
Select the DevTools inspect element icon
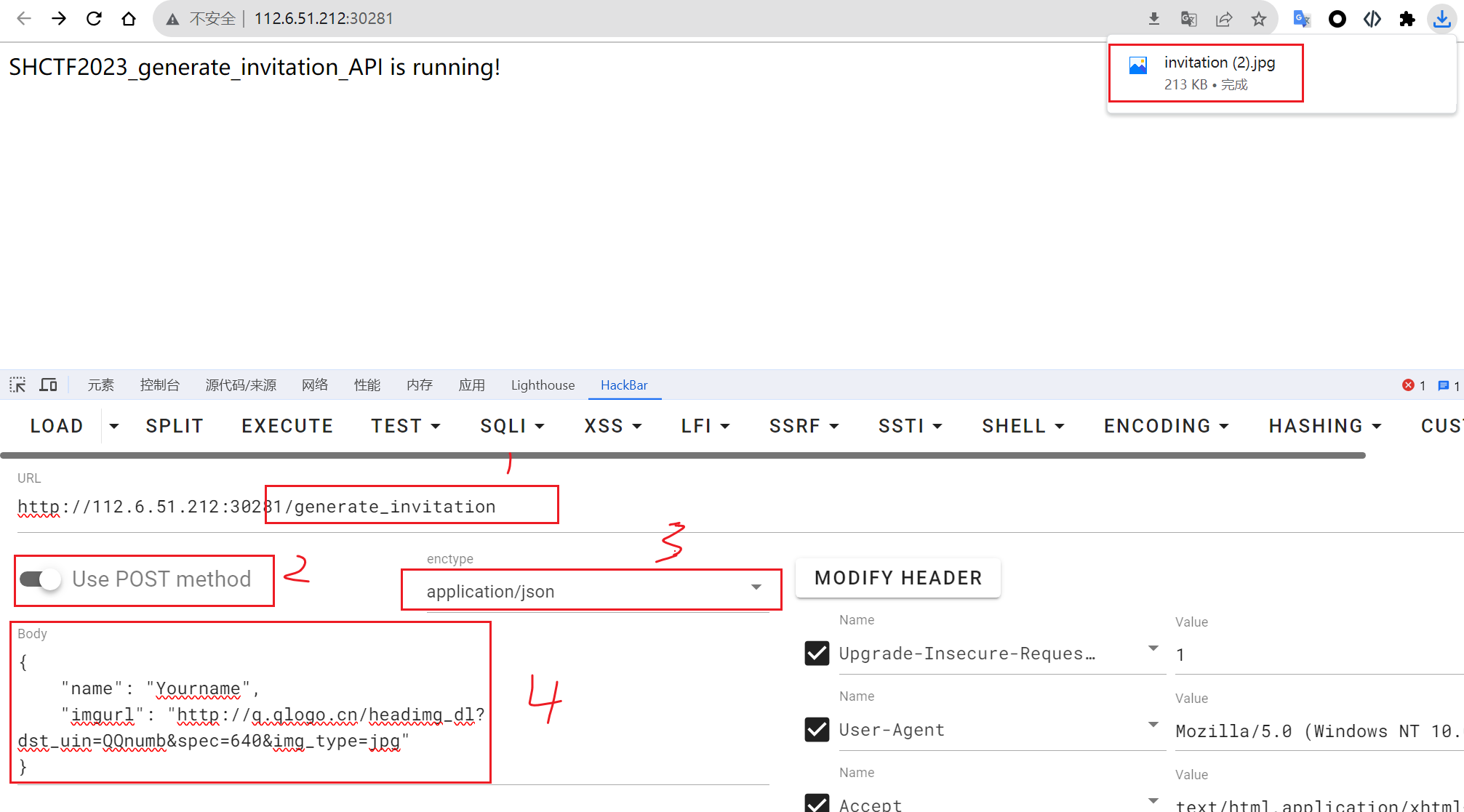pos(17,385)
